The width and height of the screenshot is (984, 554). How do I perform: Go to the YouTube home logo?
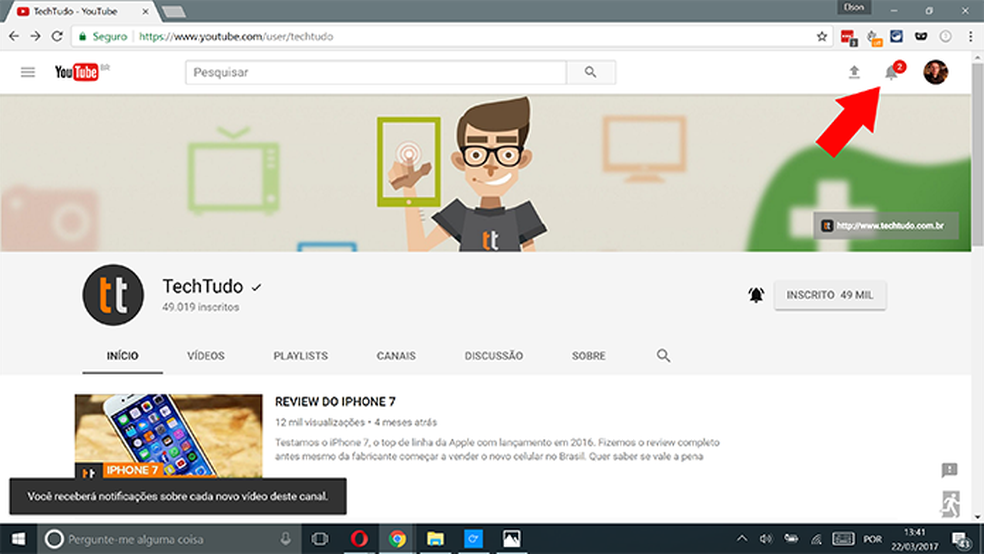77,72
